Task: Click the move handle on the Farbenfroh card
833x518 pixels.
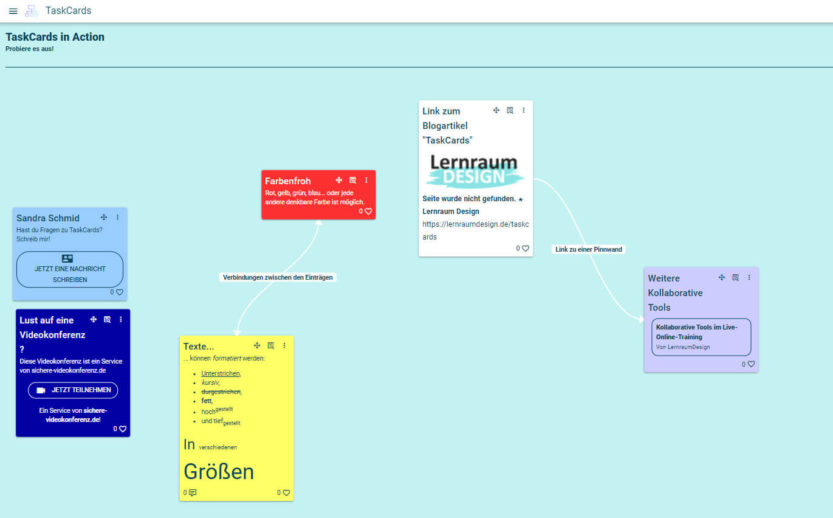Action: point(339,180)
